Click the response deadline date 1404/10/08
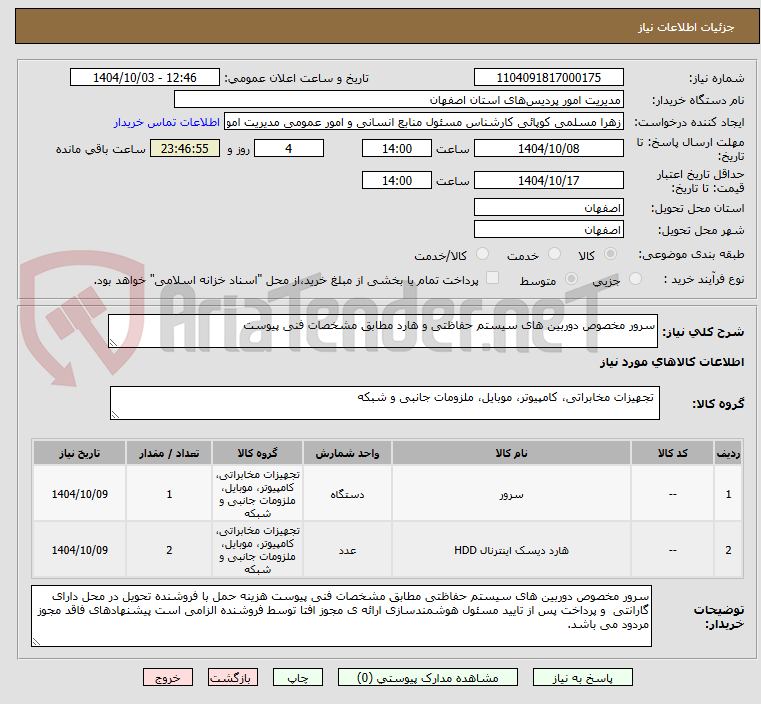761x704 pixels. 548,148
